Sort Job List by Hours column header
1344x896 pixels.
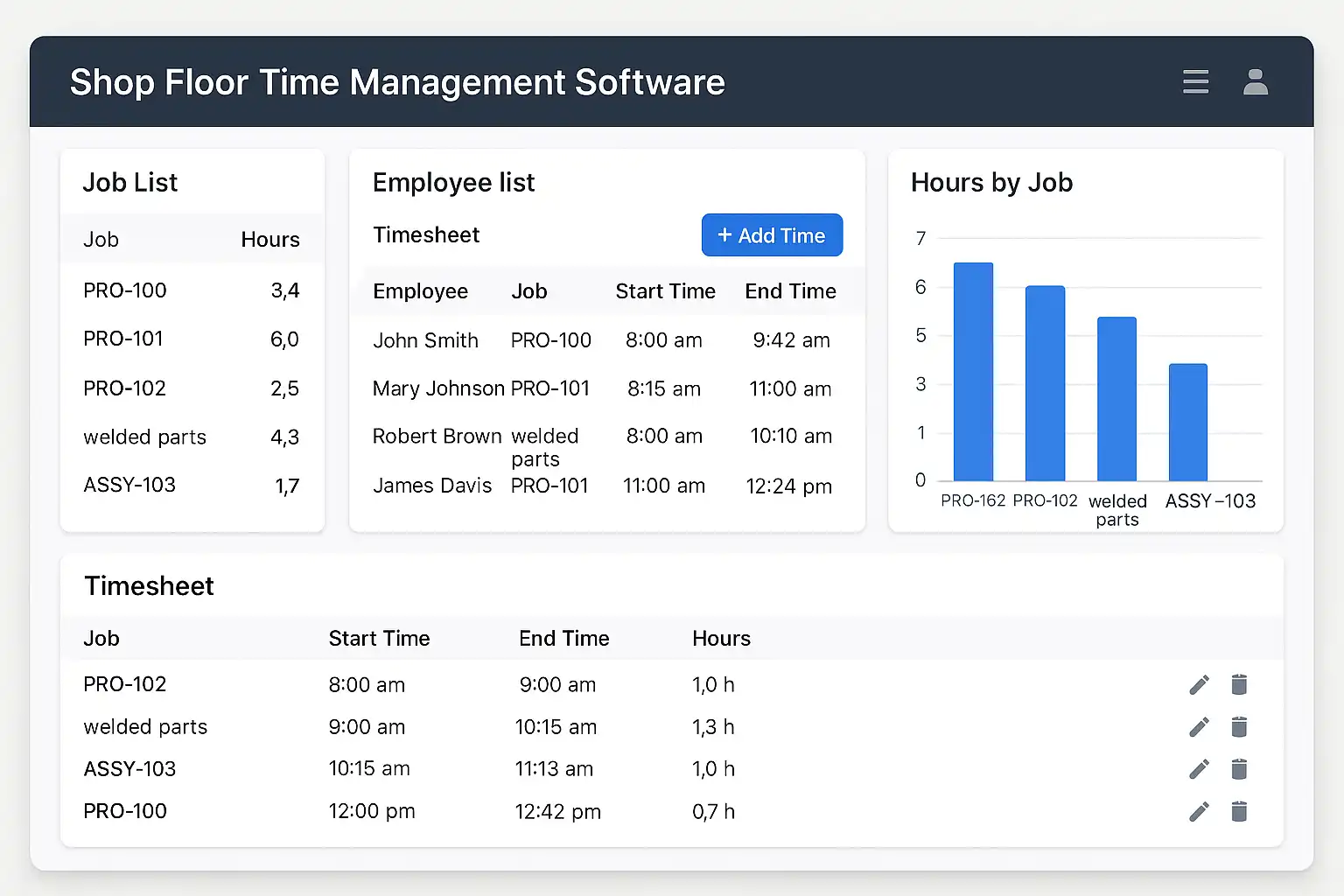(x=269, y=240)
